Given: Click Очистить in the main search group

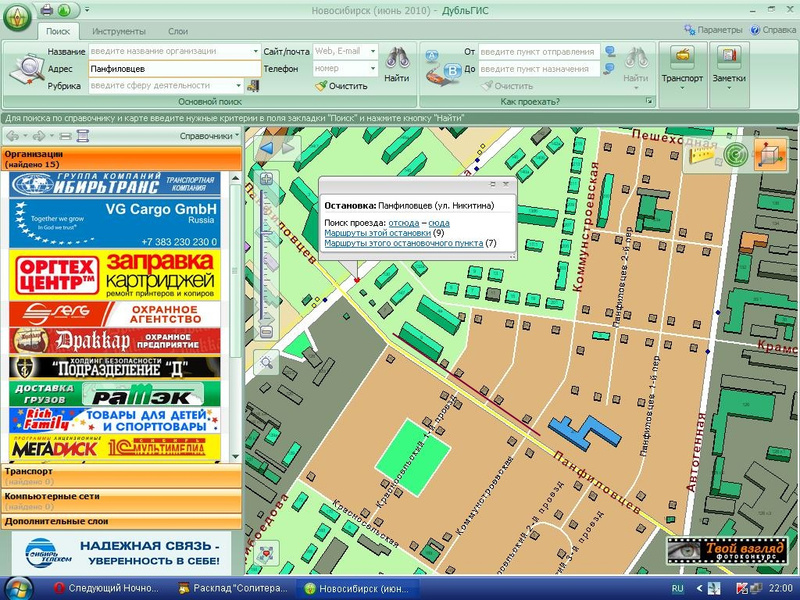Looking at the screenshot, I should 341,86.
